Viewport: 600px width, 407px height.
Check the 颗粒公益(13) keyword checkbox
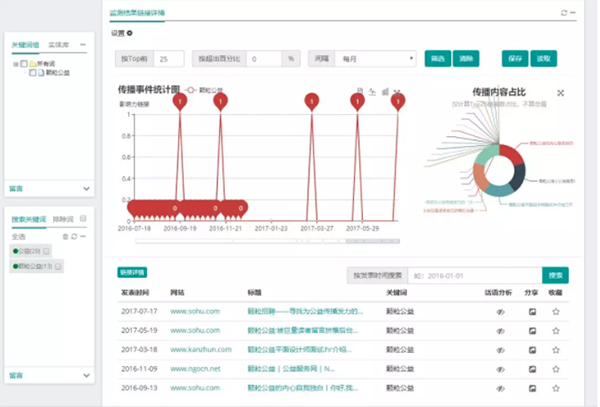(x=58, y=266)
